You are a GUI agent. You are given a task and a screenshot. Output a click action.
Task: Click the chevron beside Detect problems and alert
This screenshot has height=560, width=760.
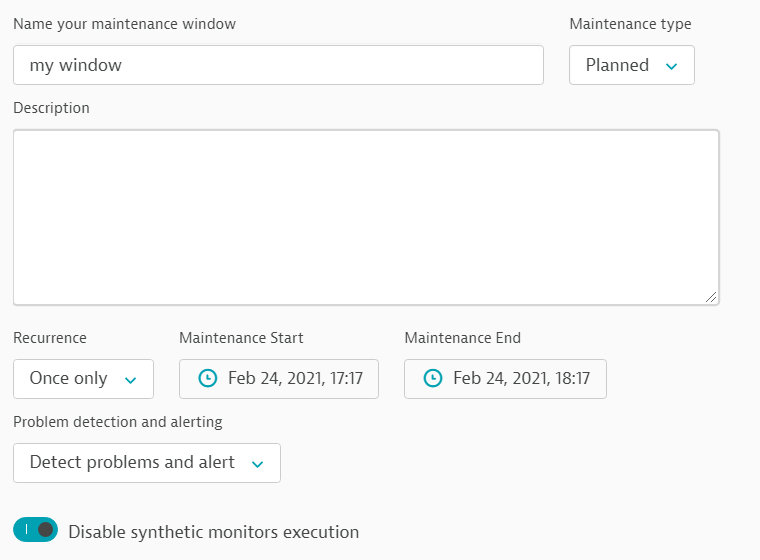click(257, 463)
